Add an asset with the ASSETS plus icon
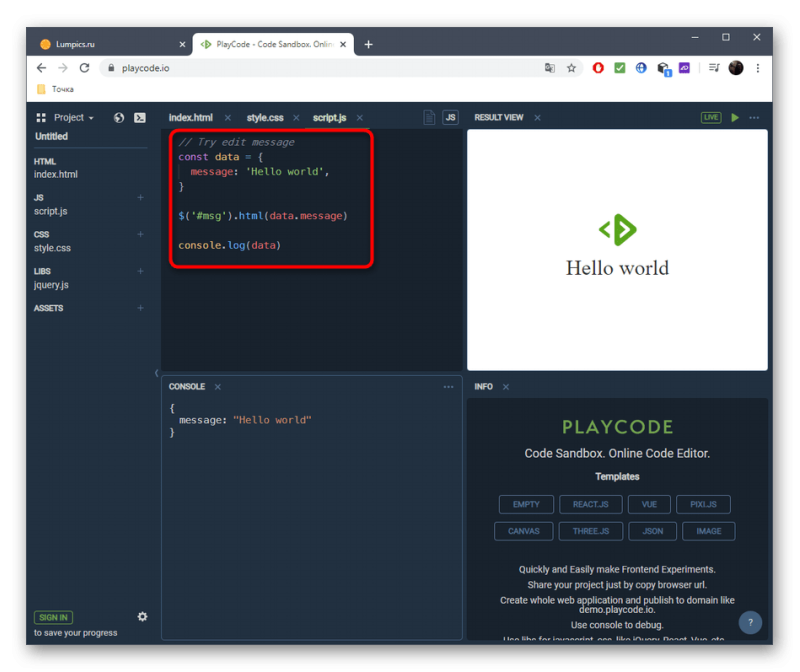Image resolution: width=800 pixels, height=672 pixels. click(x=140, y=308)
